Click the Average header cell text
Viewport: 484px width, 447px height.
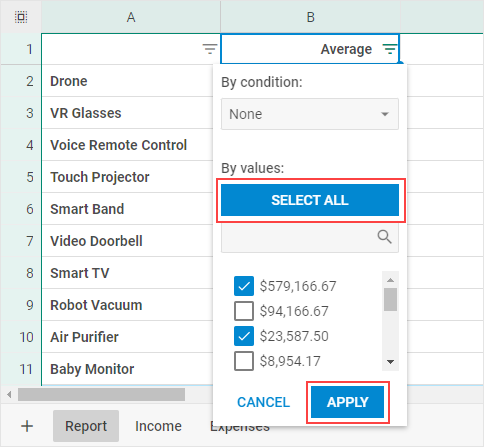pos(346,49)
